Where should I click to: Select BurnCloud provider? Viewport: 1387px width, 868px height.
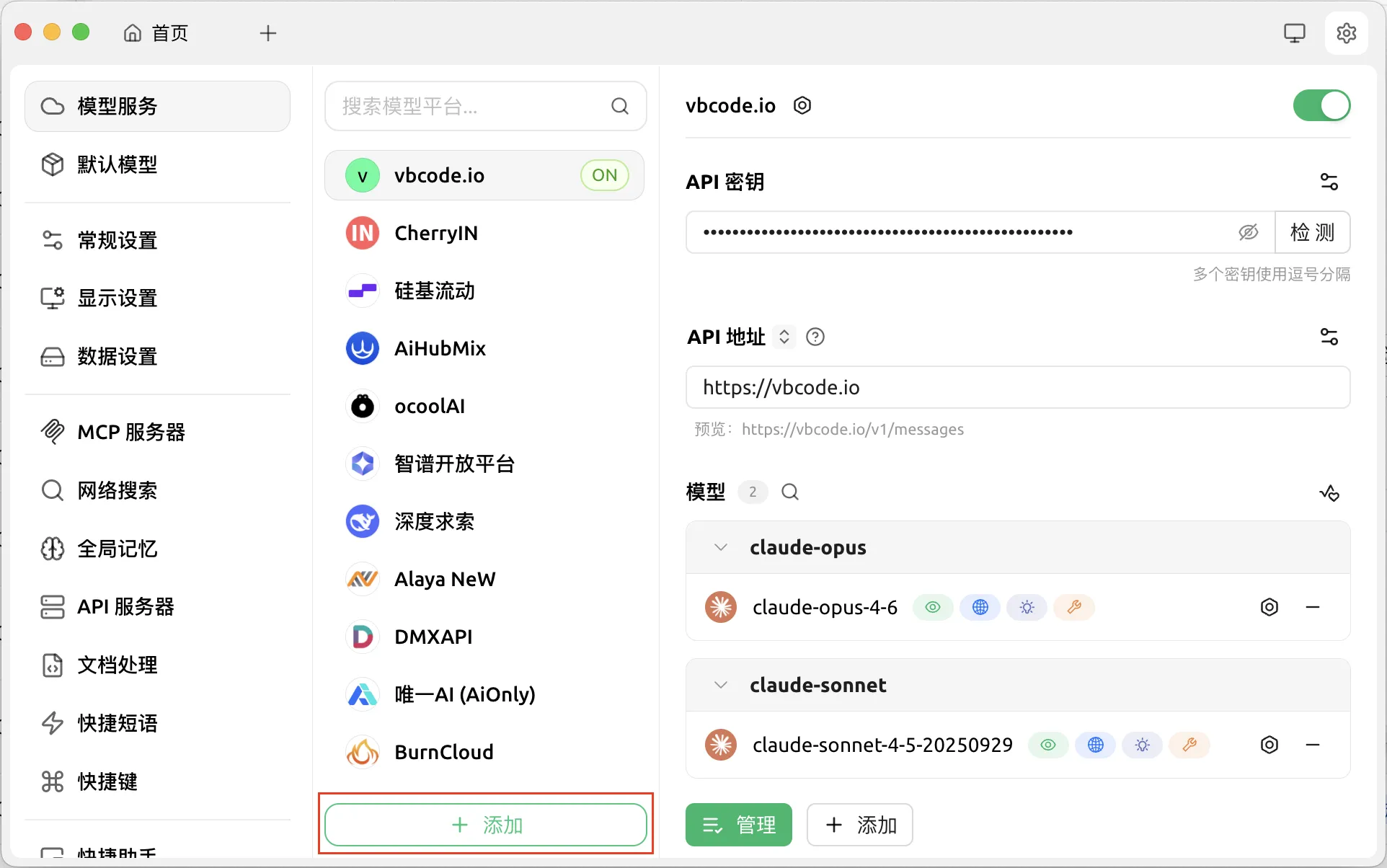pos(484,752)
